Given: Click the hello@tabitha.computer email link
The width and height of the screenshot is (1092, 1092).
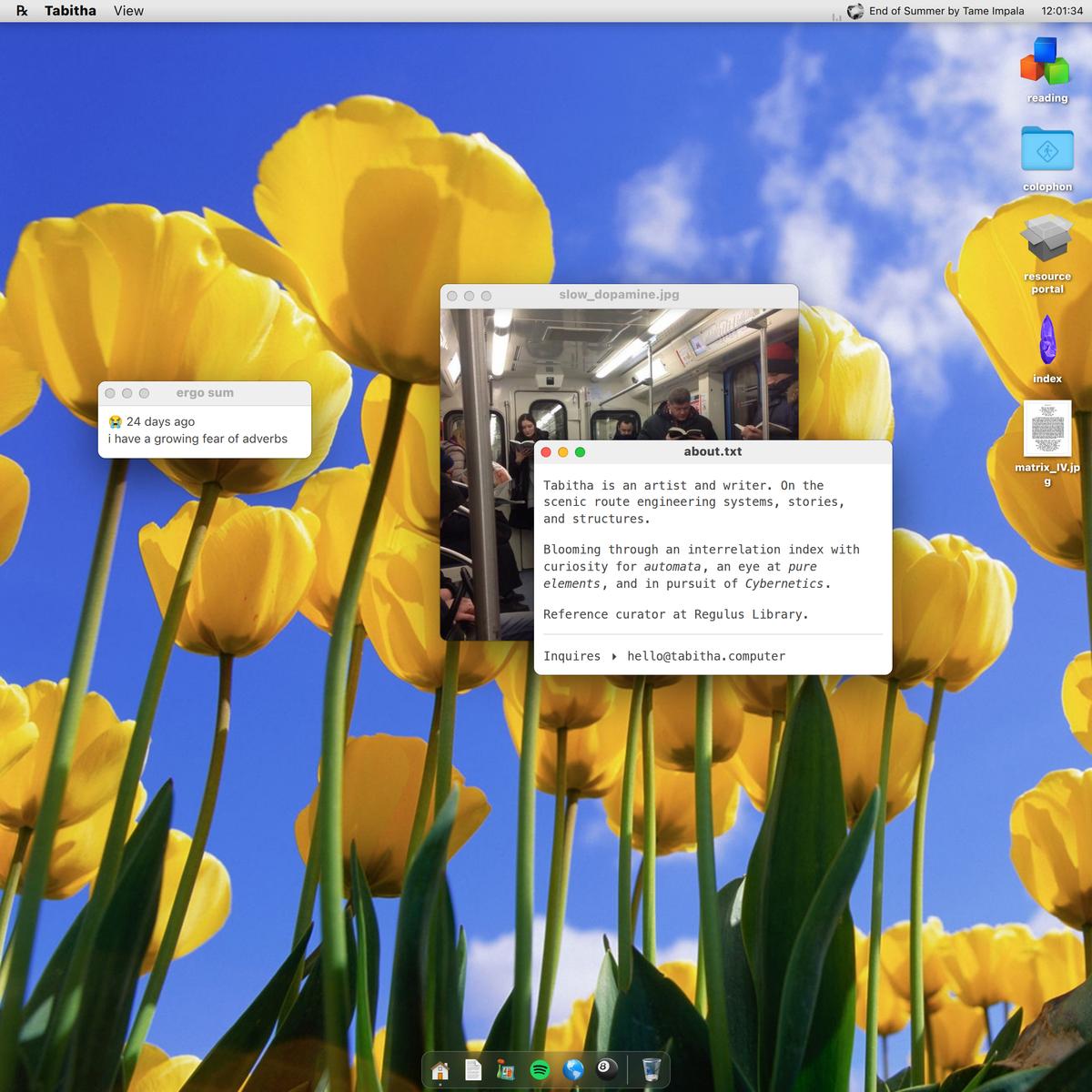Looking at the screenshot, I should pyautogui.click(x=705, y=656).
